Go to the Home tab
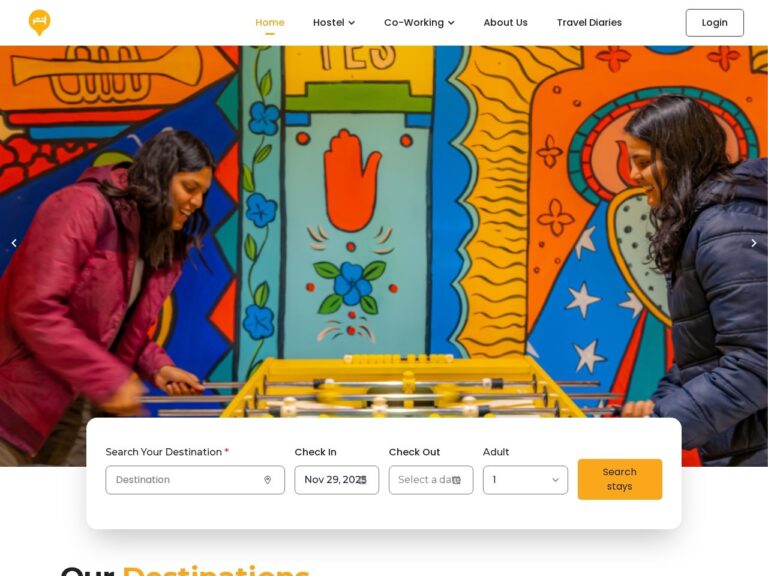 [x=270, y=23]
